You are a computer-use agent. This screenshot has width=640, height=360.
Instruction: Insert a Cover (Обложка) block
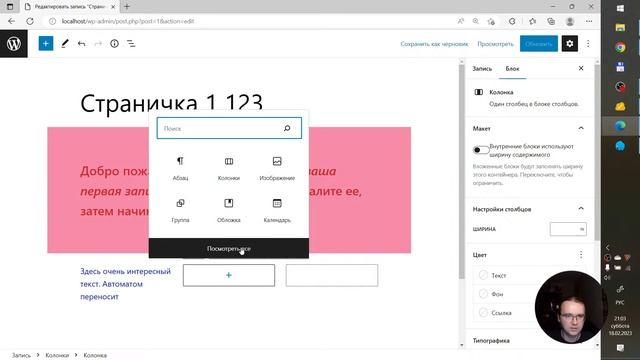click(x=229, y=210)
